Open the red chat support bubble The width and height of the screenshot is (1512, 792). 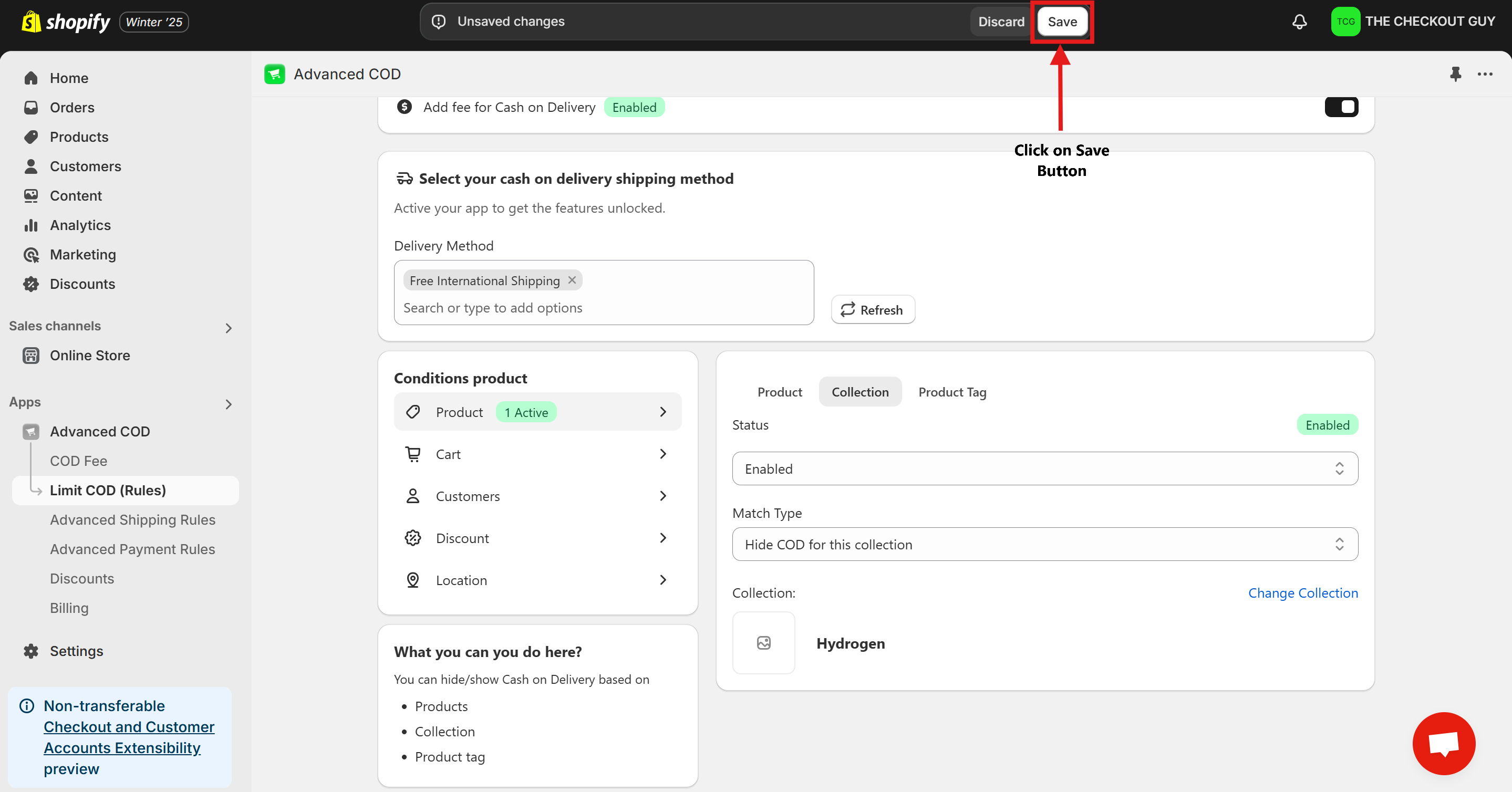pos(1443,743)
